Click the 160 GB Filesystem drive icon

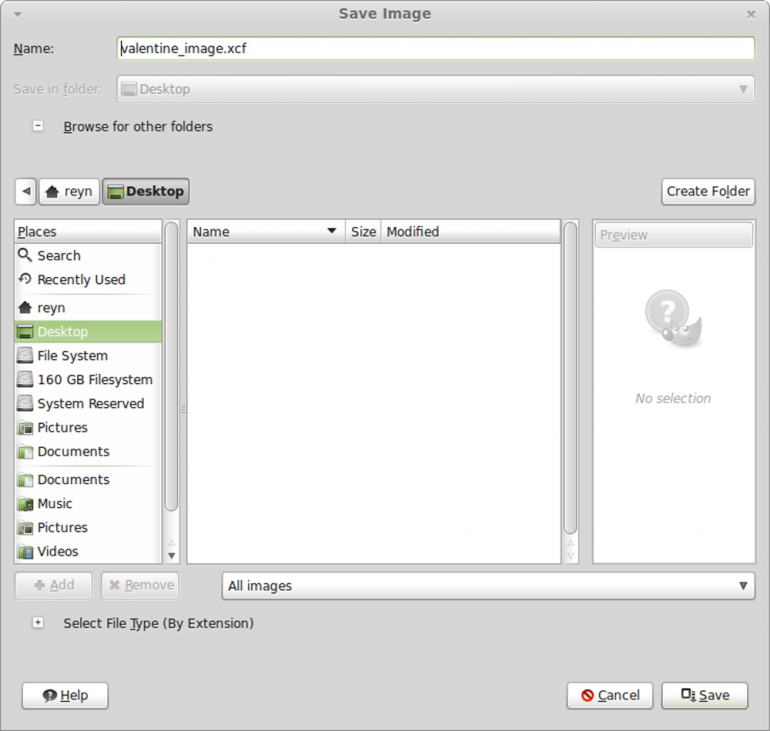(25, 379)
